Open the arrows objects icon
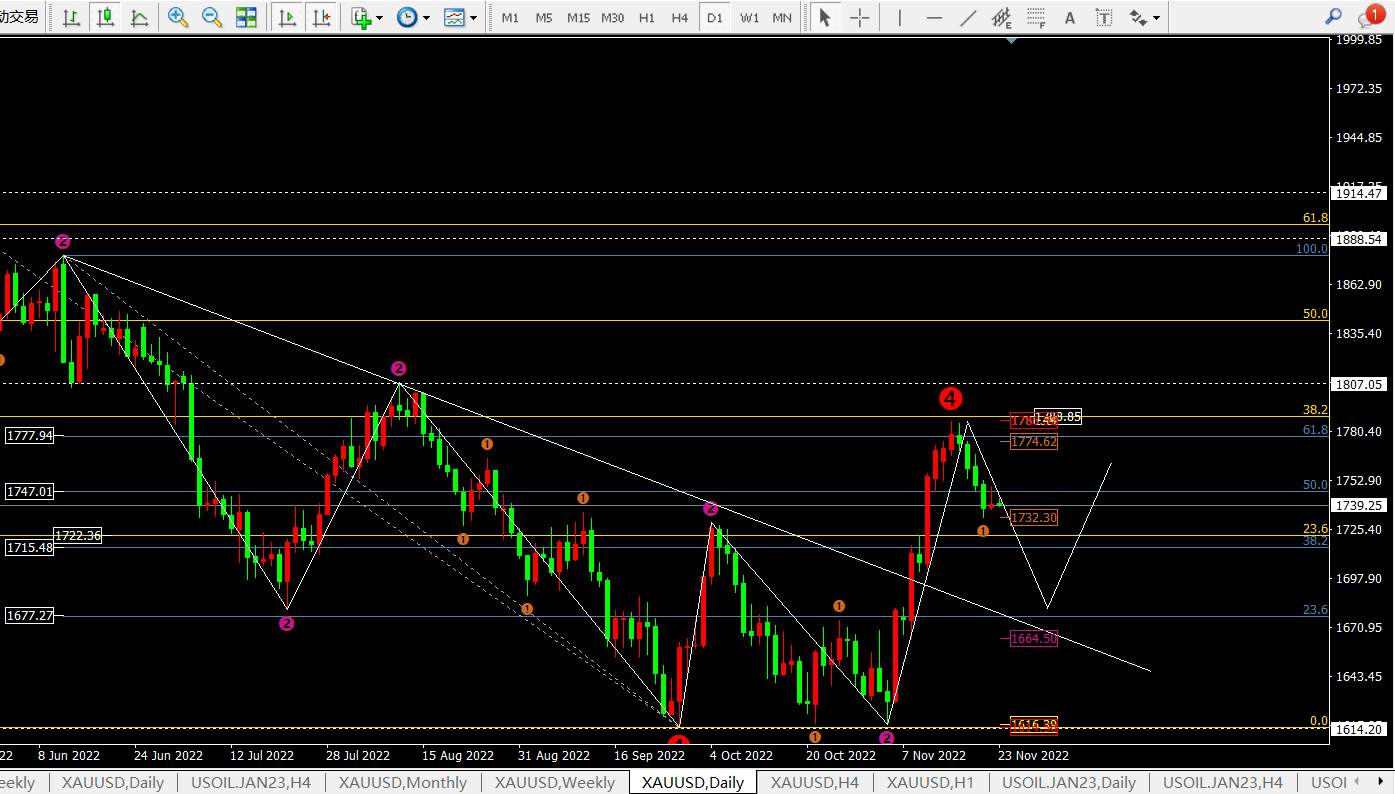Screen dimensions: 1395x794 coord(1138,17)
